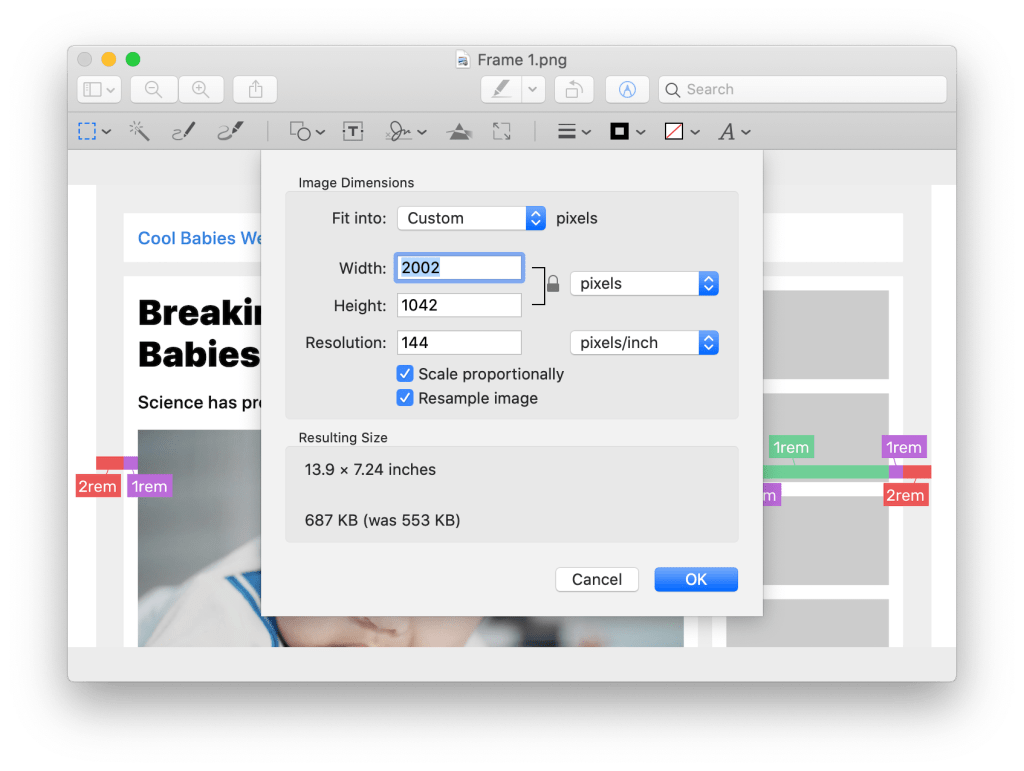This screenshot has width=1024, height=771.
Task: Toggle the Markup toolbar button
Action: pos(627,89)
